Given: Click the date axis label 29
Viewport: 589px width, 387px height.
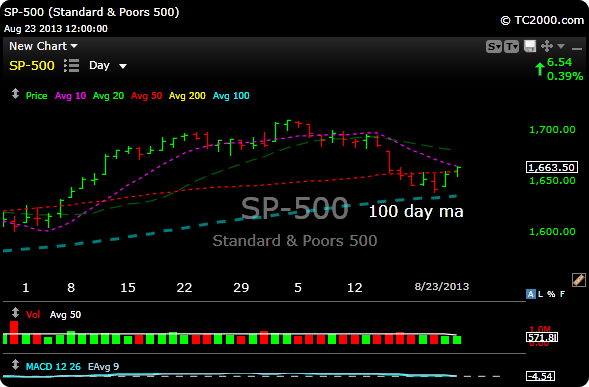Looking at the screenshot, I should pos(241,288).
